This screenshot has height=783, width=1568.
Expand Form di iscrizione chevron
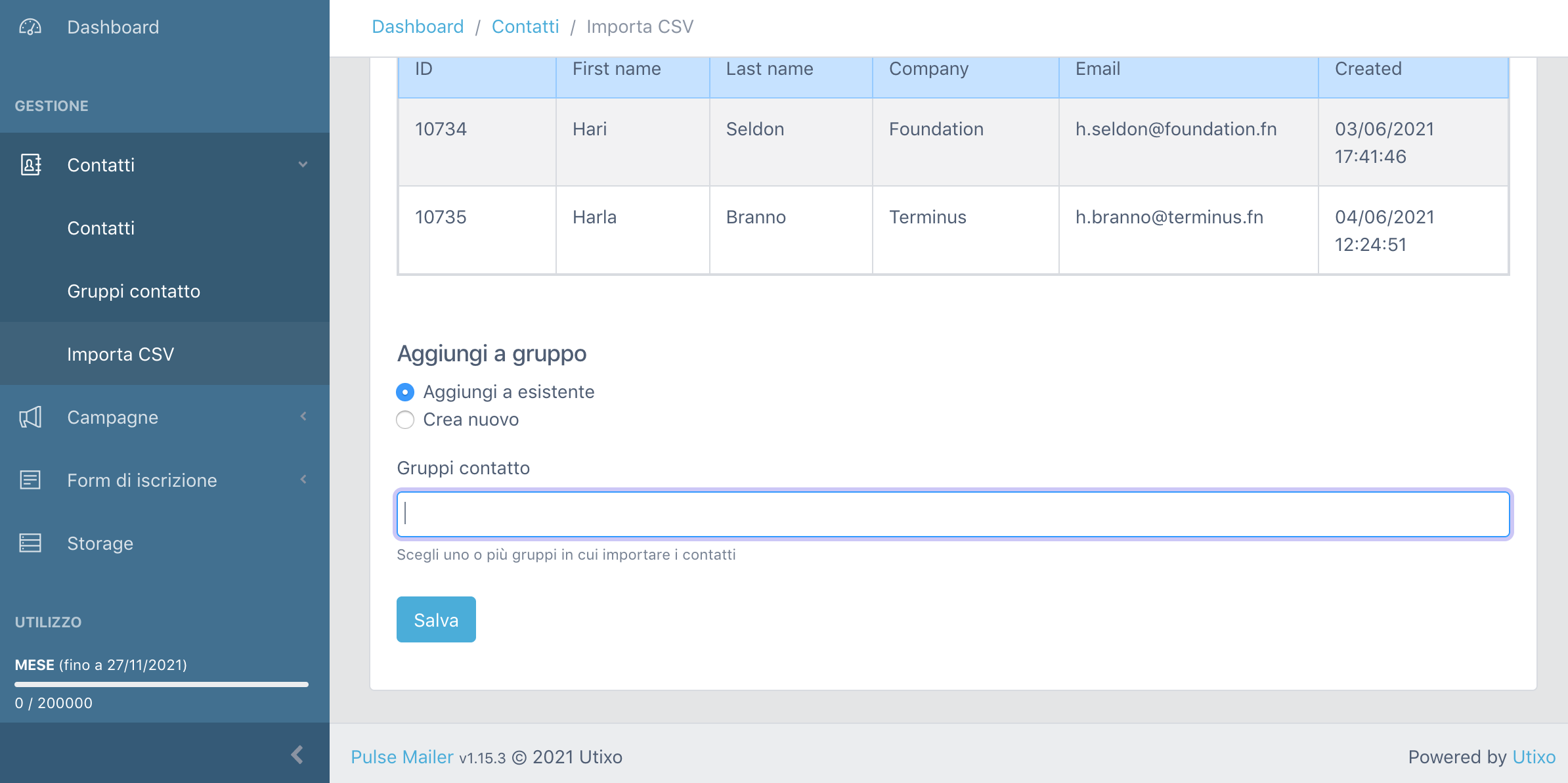pyautogui.click(x=303, y=480)
